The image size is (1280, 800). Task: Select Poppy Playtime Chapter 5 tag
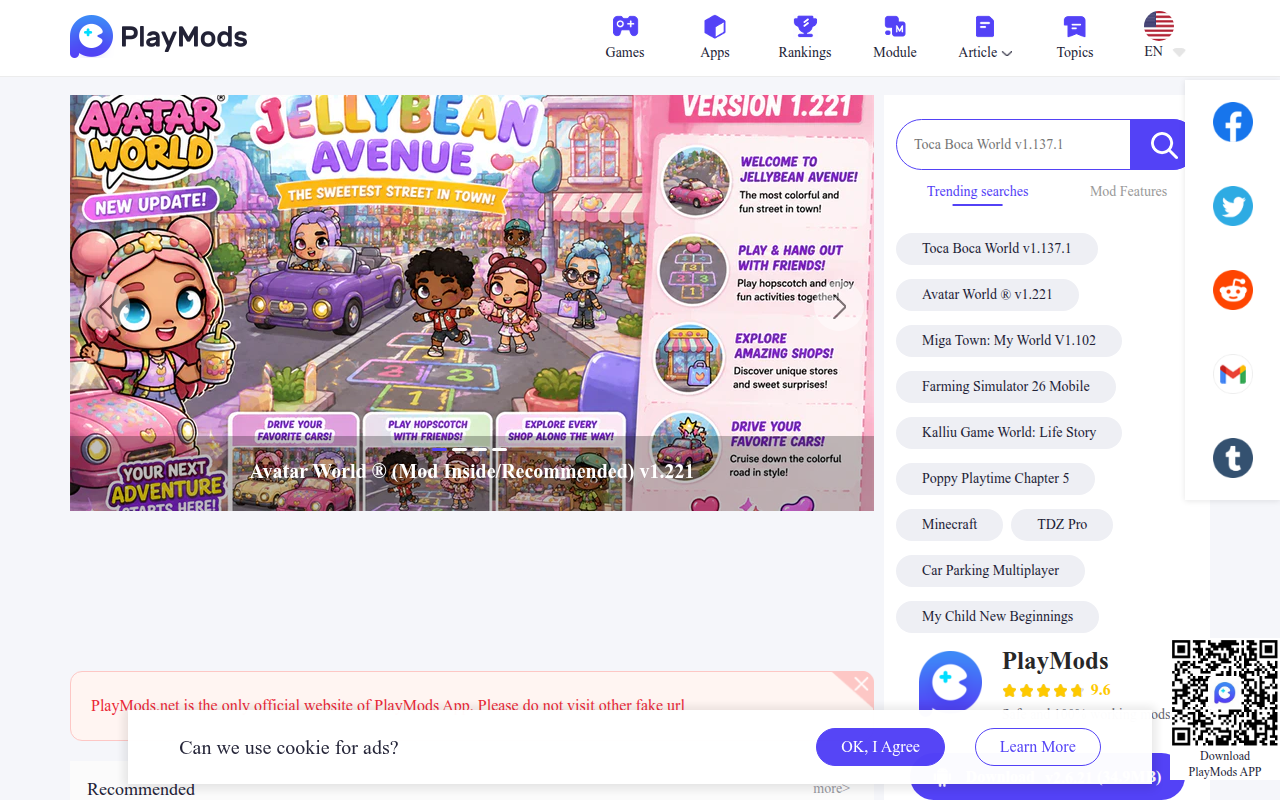(996, 478)
